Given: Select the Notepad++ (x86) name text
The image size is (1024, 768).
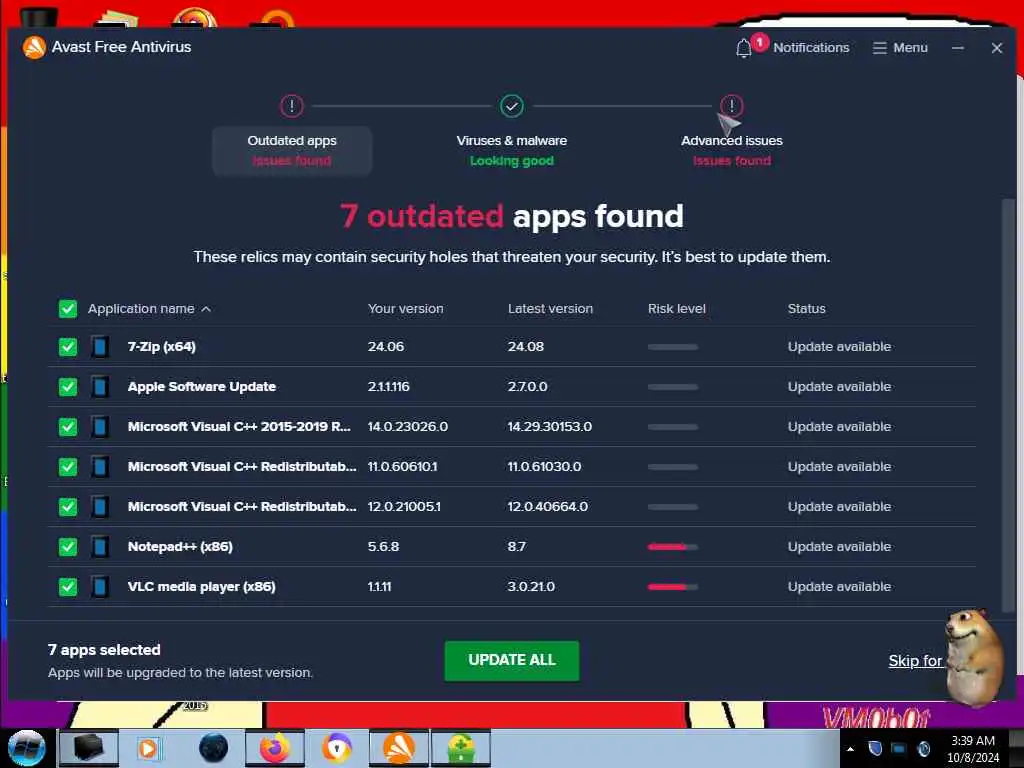Looking at the screenshot, I should [180, 547].
